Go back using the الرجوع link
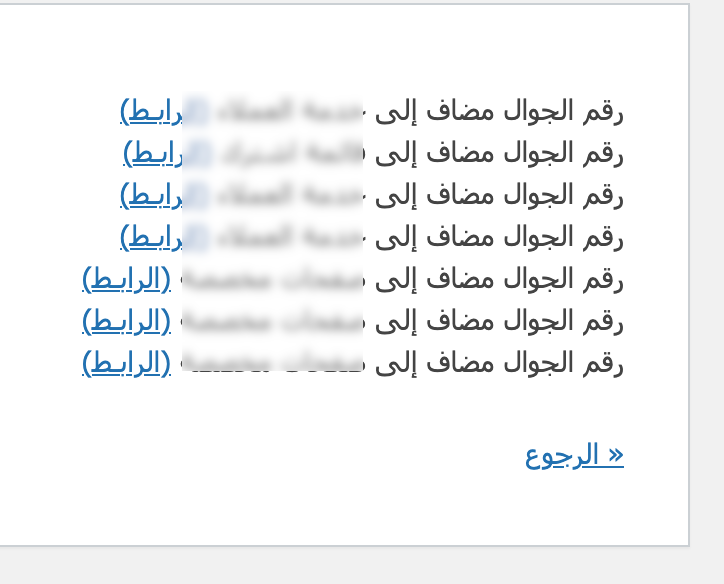724x584 pixels. [563, 455]
